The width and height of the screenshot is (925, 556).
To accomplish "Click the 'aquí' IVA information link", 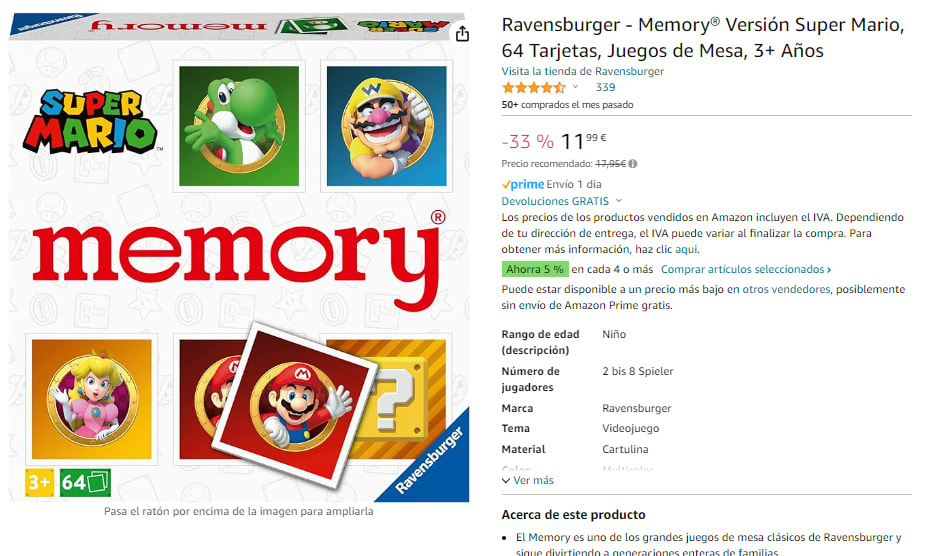I will pyautogui.click(x=686, y=250).
